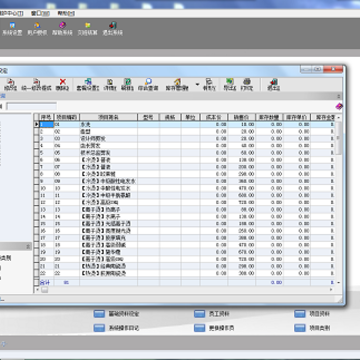The width and height of the screenshot is (360, 360).
Task: Click the copy icon right of dropdown arrow
Action: pyautogui.click(x=209, y=82)
